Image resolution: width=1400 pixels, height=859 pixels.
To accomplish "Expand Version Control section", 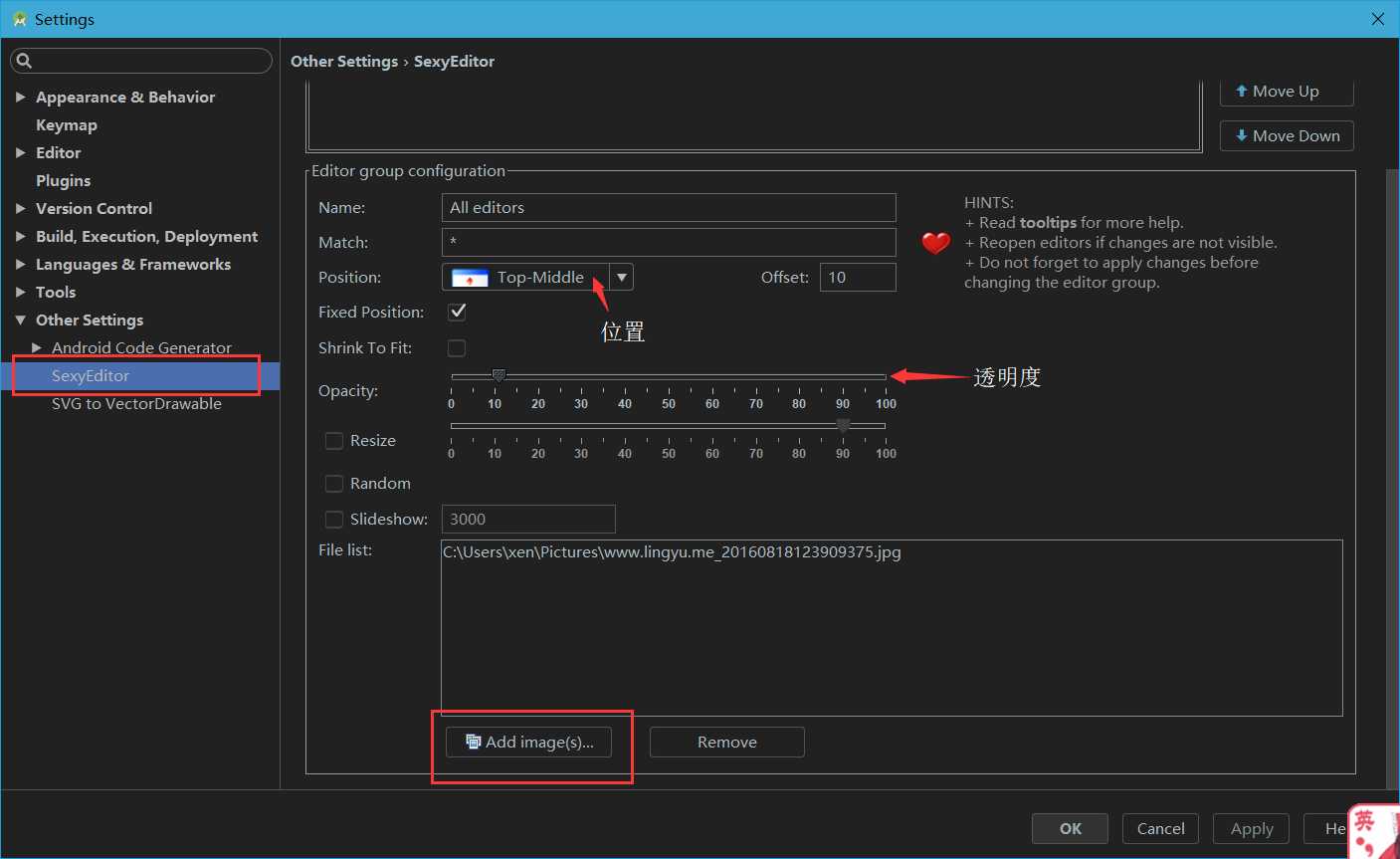I will [x=20, y=208].
